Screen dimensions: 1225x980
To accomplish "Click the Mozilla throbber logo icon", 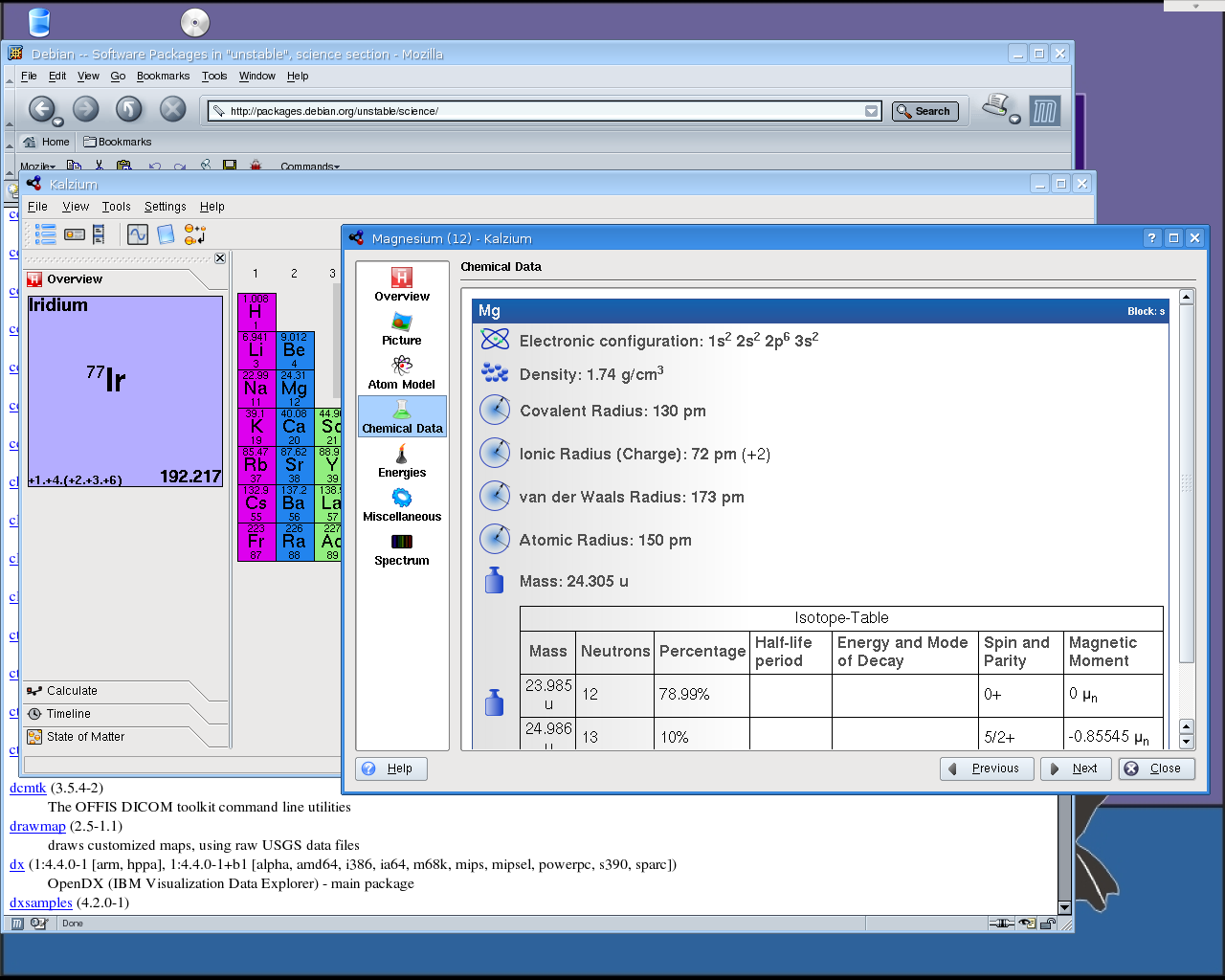I will (1045, 111).
